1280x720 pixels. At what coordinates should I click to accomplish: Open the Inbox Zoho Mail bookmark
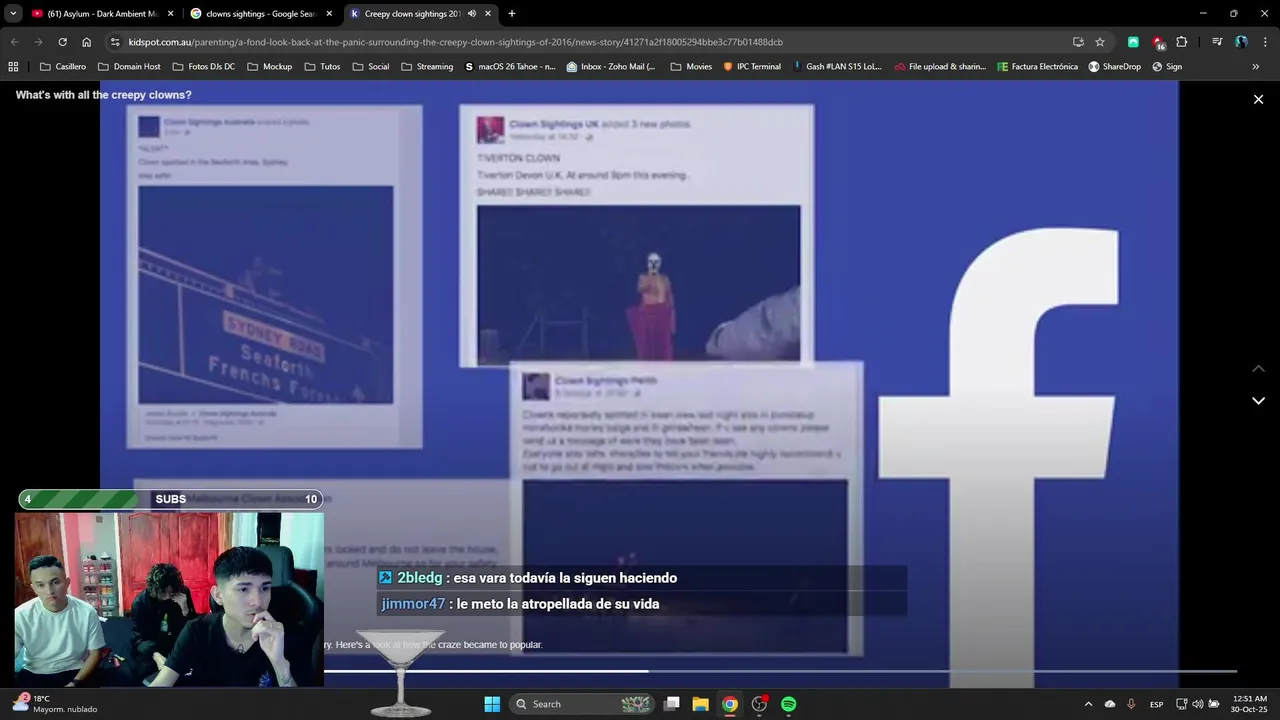(611, 67)
